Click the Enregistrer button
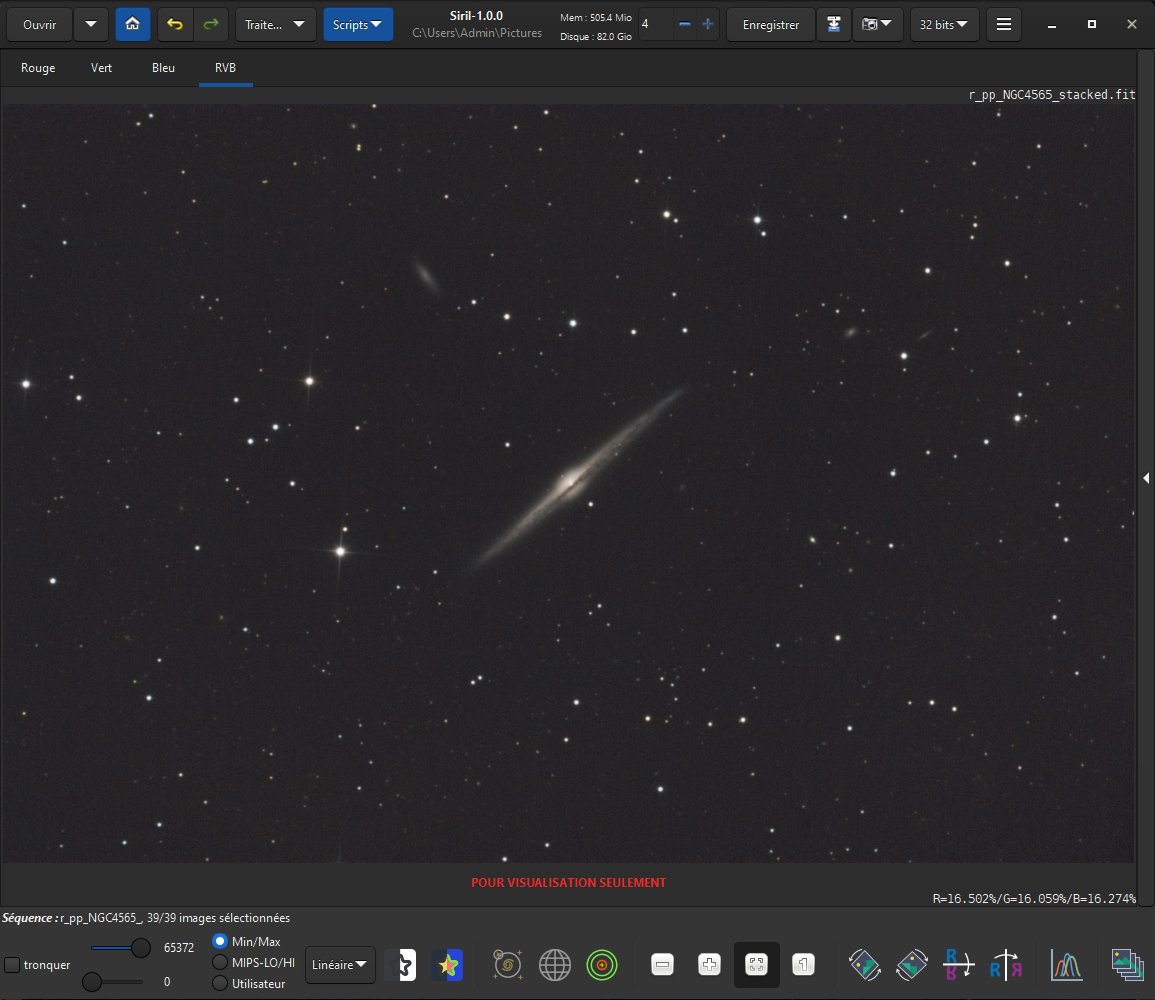The height and width of the screenshot is (1000, 1155). pos(770,24)
